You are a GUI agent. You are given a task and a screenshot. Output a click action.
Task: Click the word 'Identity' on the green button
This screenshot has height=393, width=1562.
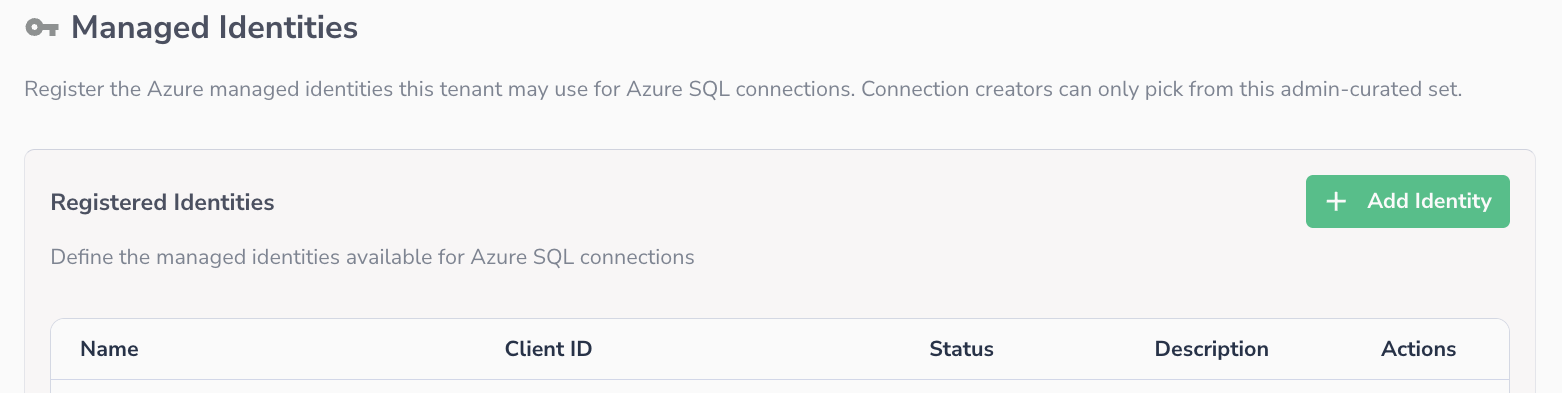coord(1451,201)
